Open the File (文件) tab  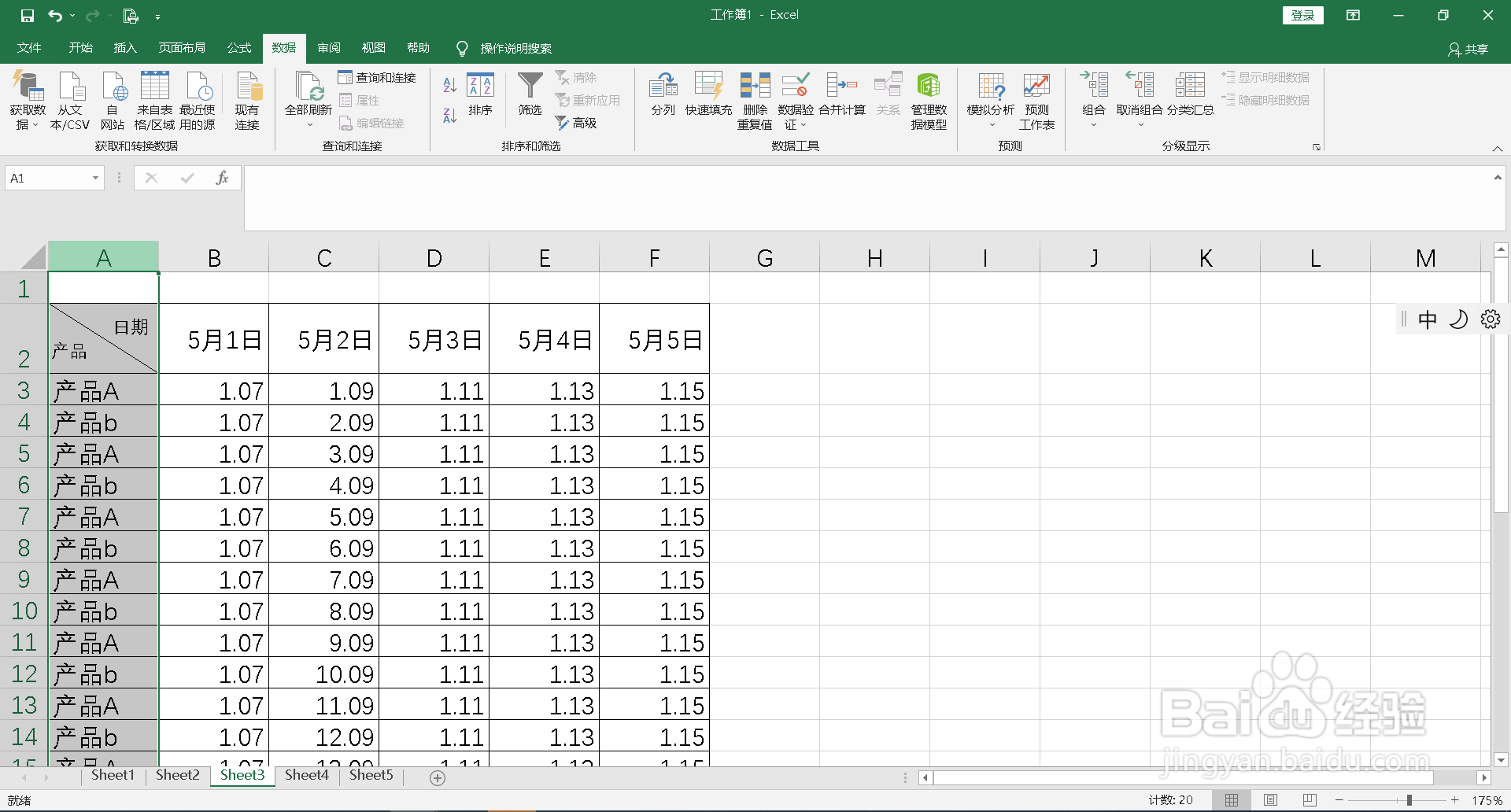(29, 48)
